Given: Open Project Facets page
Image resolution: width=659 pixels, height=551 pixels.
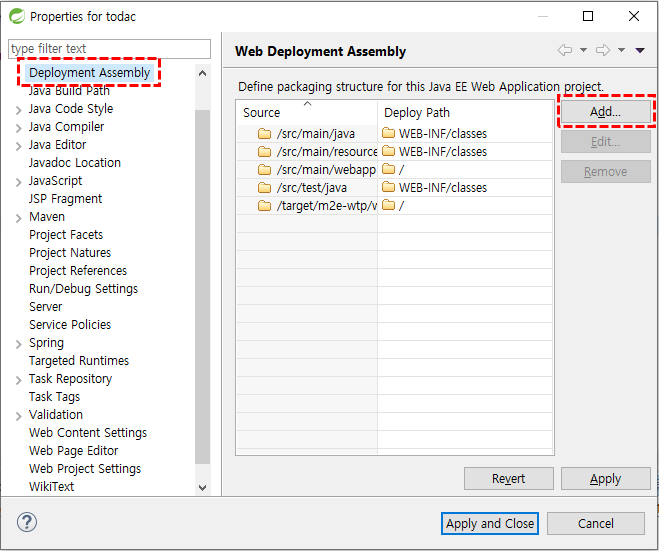Looking at the screenshot, I should point(66,235).
